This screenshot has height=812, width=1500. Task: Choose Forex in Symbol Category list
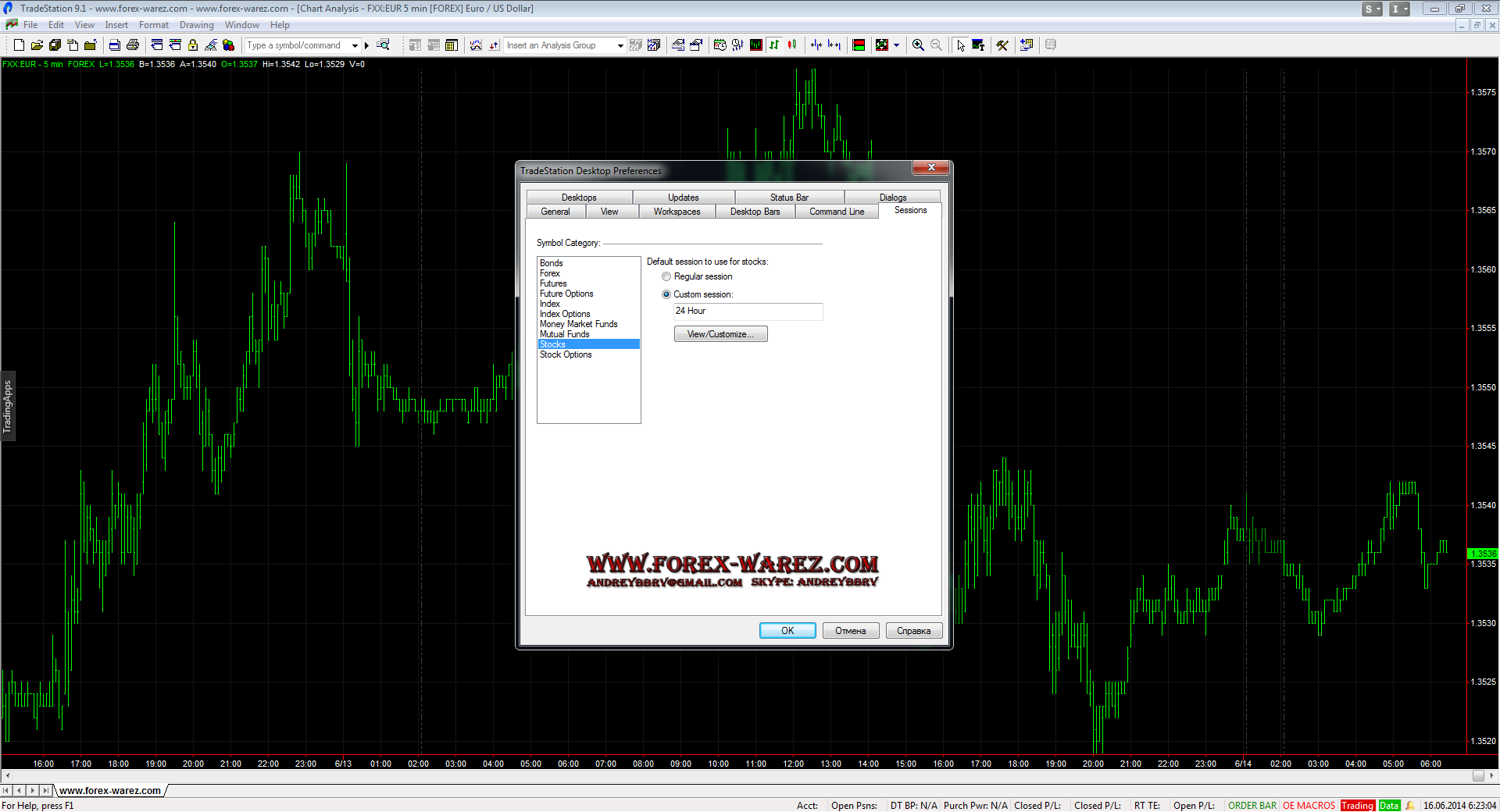click(x=550, y=273)
